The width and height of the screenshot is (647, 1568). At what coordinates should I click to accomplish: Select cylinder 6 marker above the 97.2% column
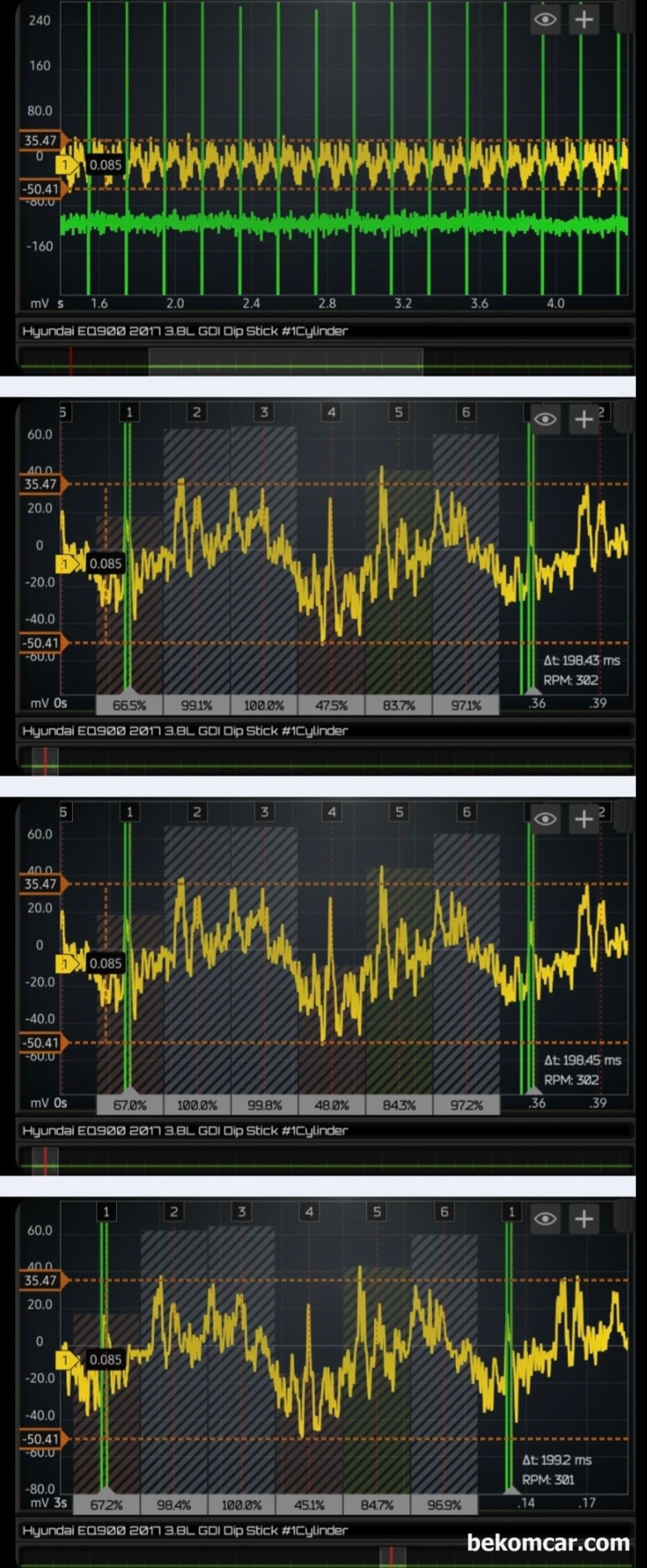(466, 812)
